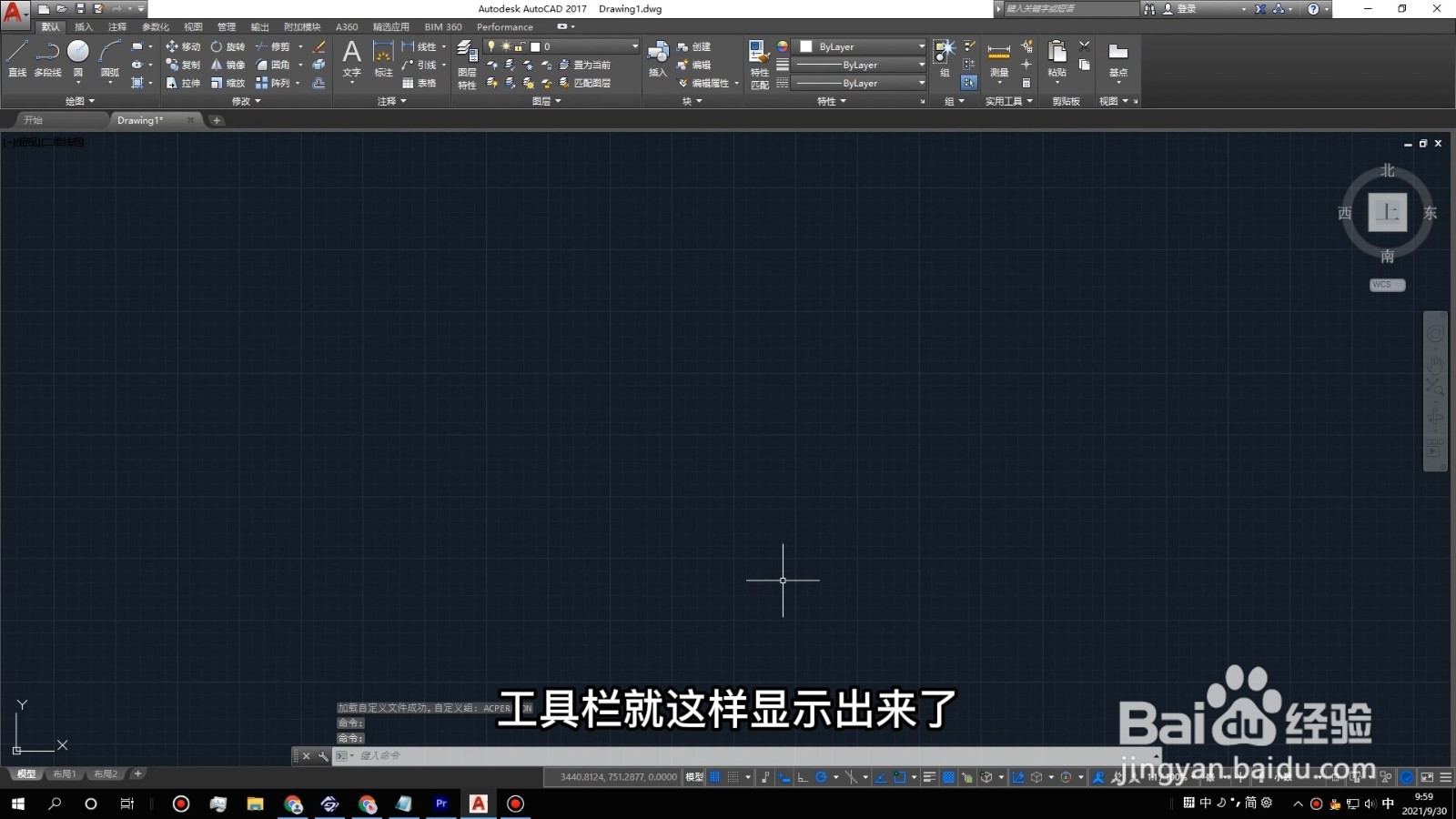The height and width of the screenshot is (819, 1456).
Task: Switch to the Layout1 (布局1) tab
Action: 64,774
